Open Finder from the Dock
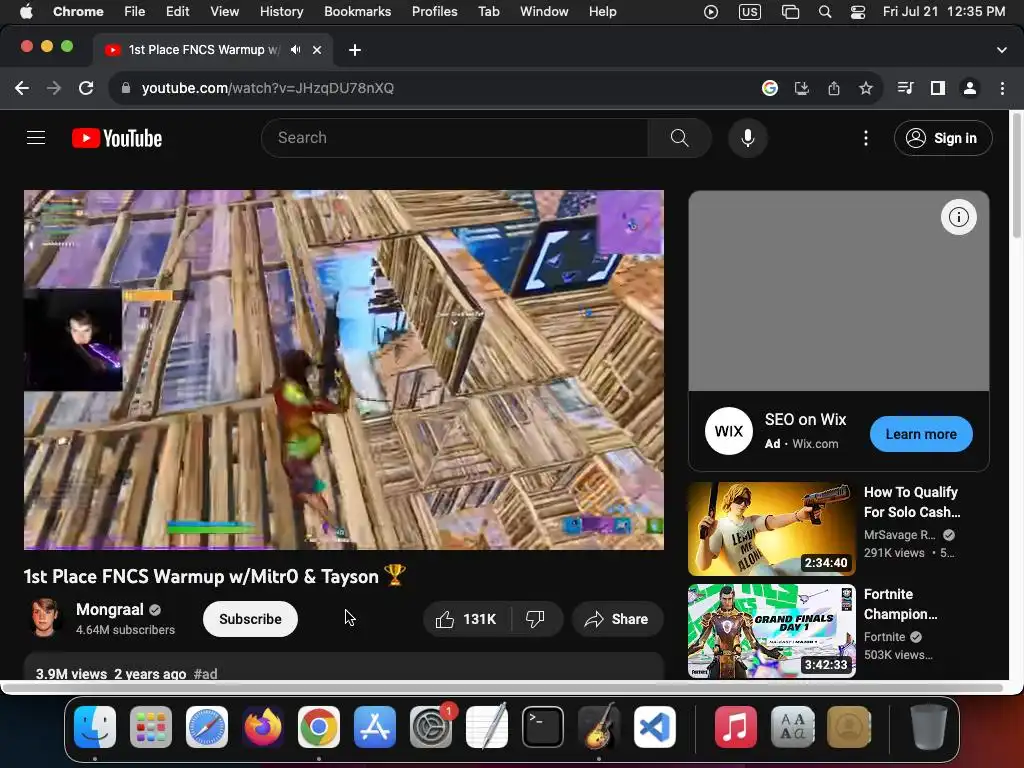Viewport: 1024px width, 768px height. 95,727
